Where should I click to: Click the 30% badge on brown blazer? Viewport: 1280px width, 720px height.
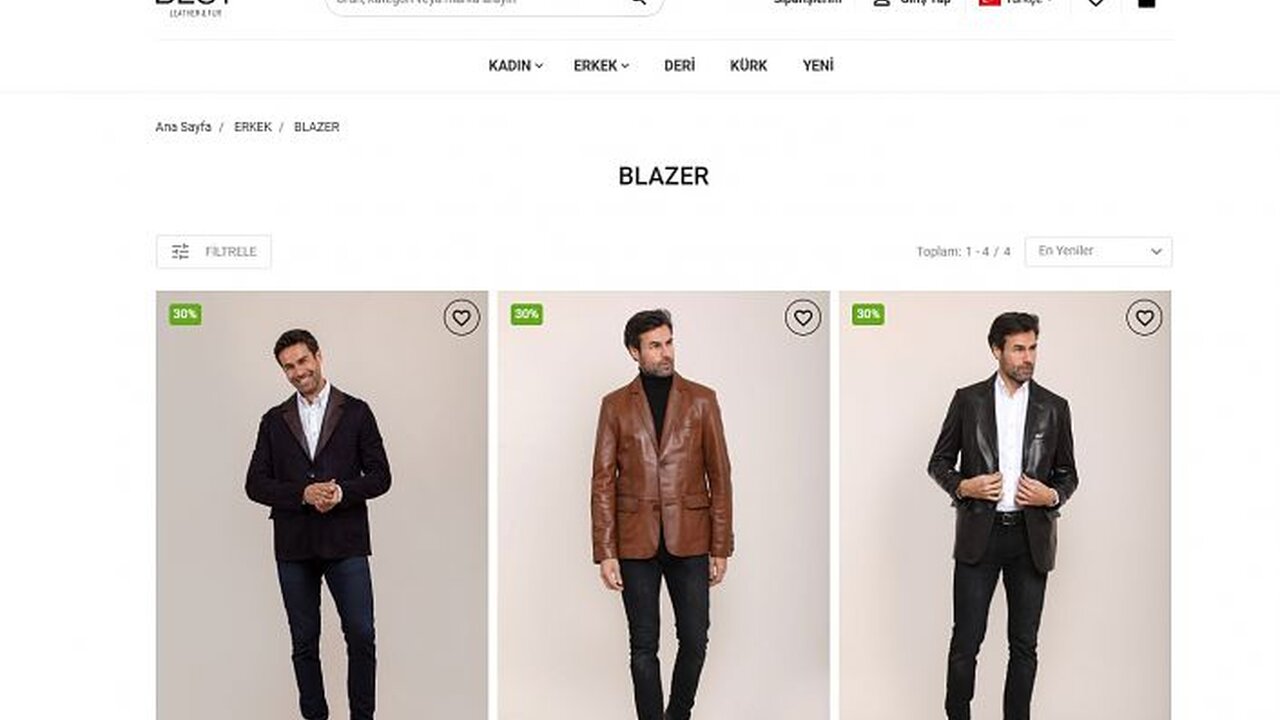click(x=527, y=314)
